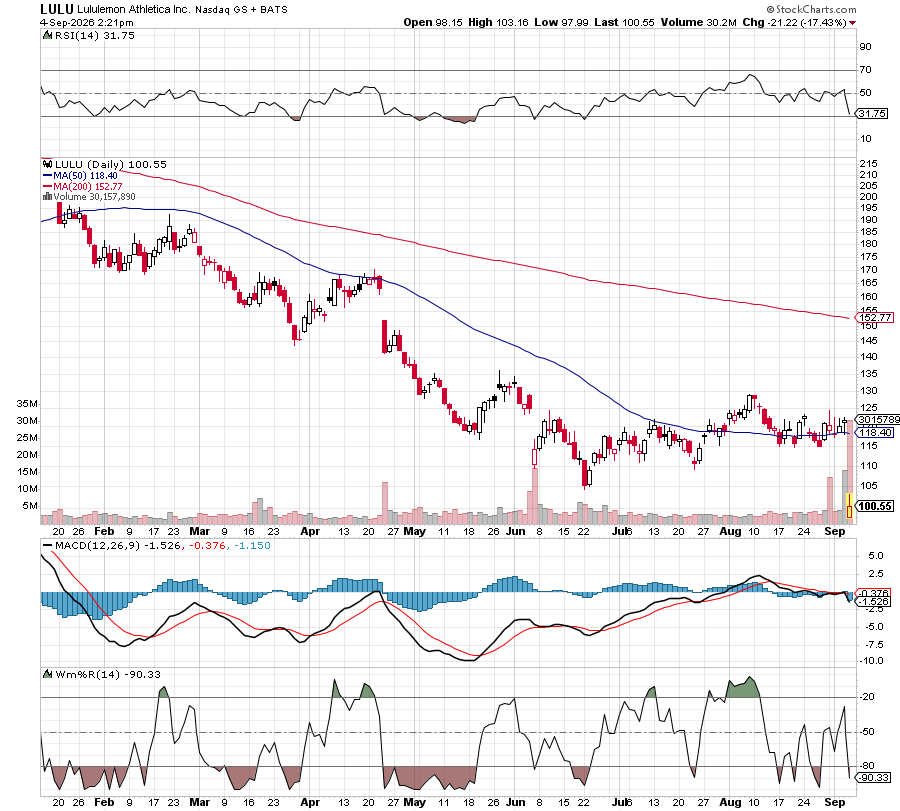Click the red down arrow after Chg

[852, 23]
